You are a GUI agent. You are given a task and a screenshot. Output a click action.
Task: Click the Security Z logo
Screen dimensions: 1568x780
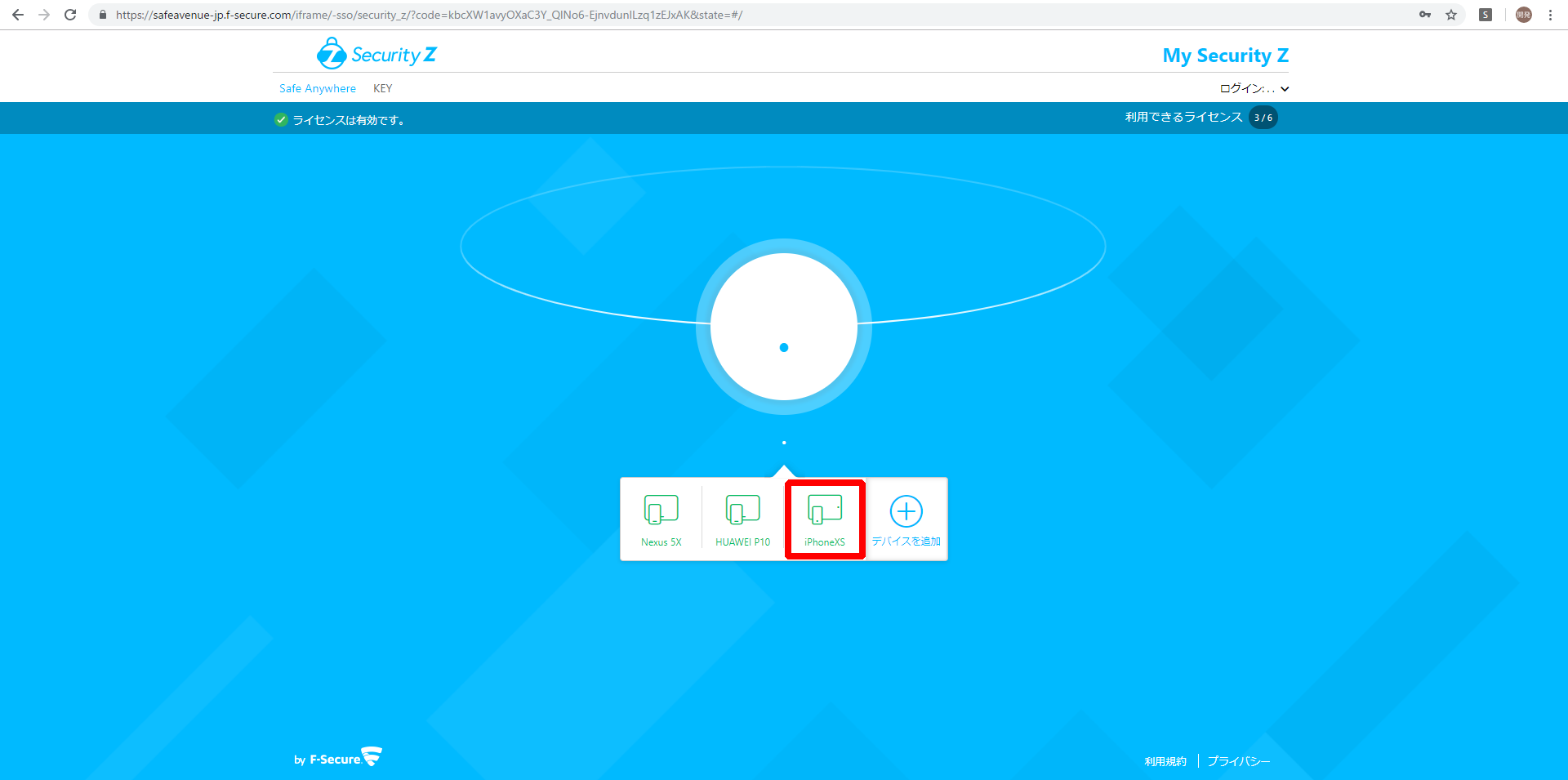376,54
